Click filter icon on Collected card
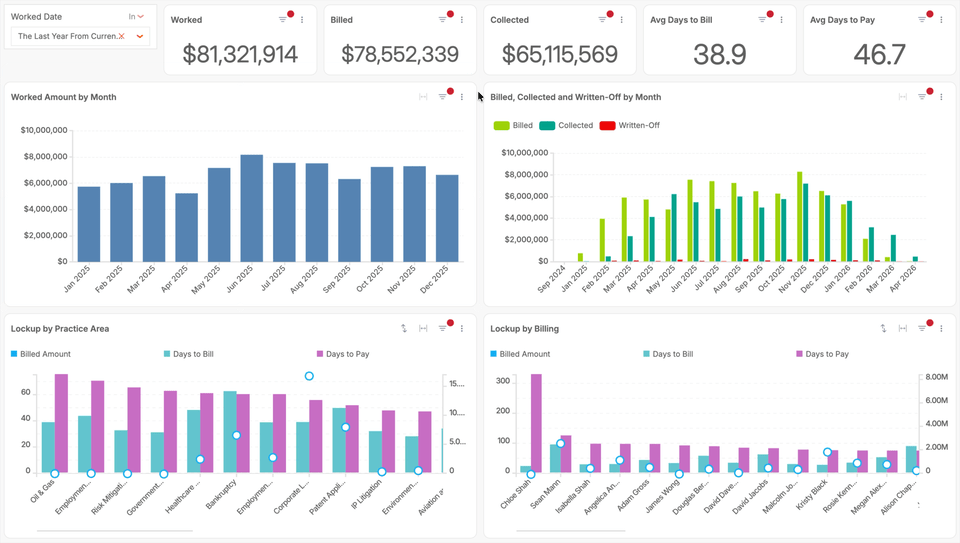Image resolution: width=960 pixels, height=543 pixels. 603,20
